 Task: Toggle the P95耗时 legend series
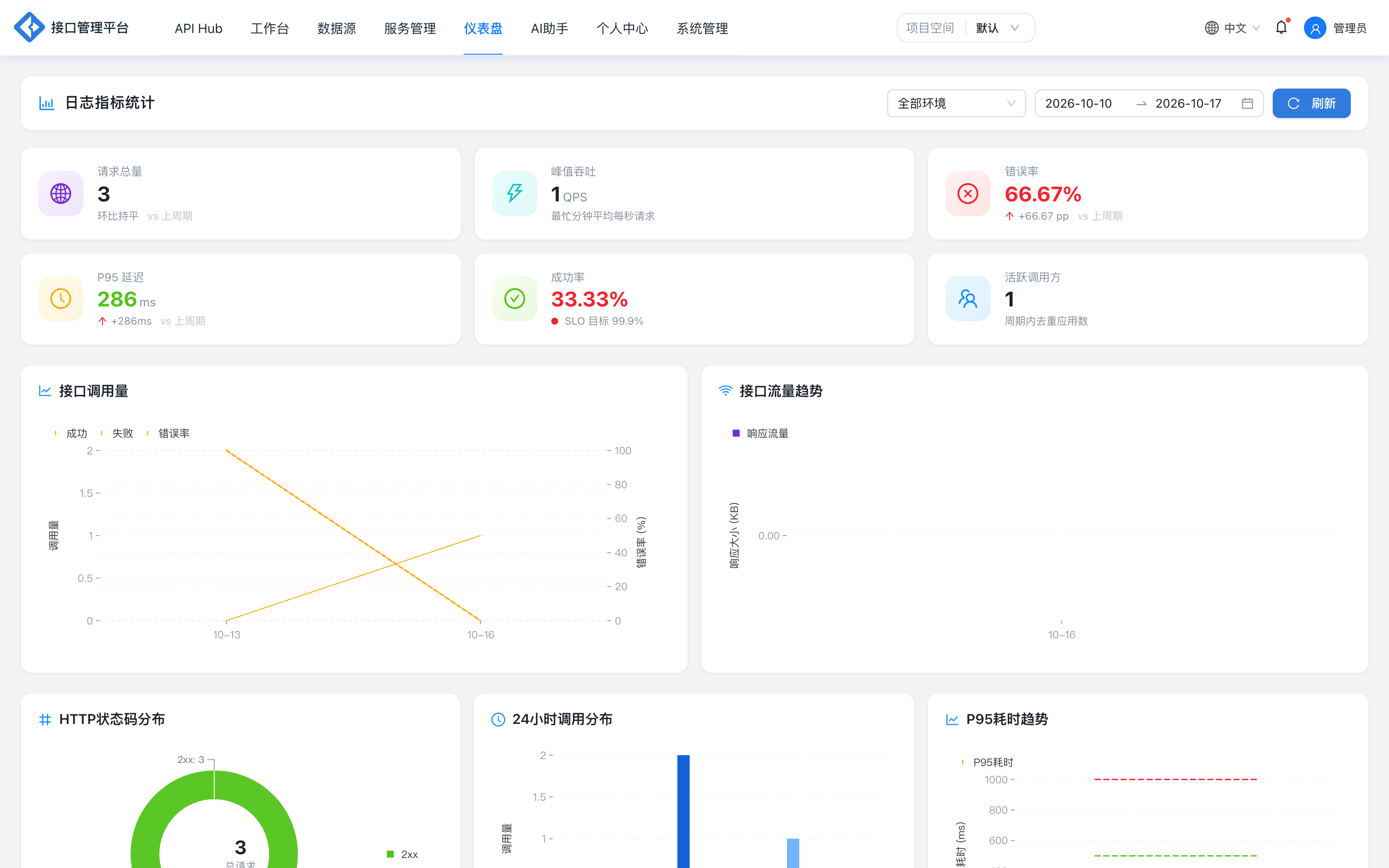coord(987,763)
